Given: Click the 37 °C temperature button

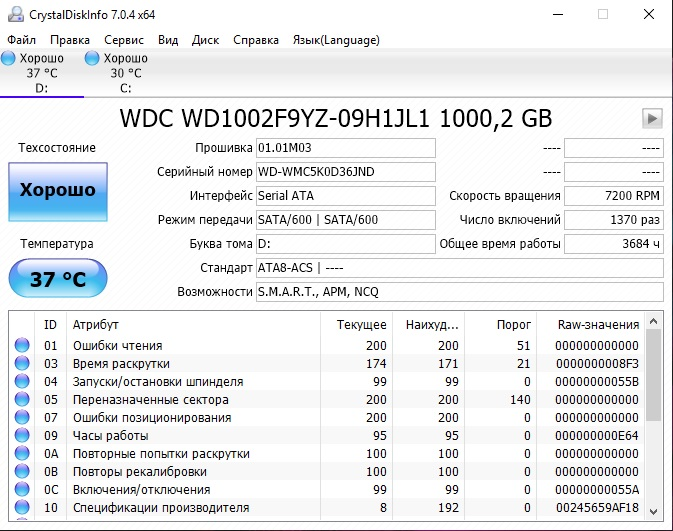Looking at the screenshot, I should coord(58,279).
